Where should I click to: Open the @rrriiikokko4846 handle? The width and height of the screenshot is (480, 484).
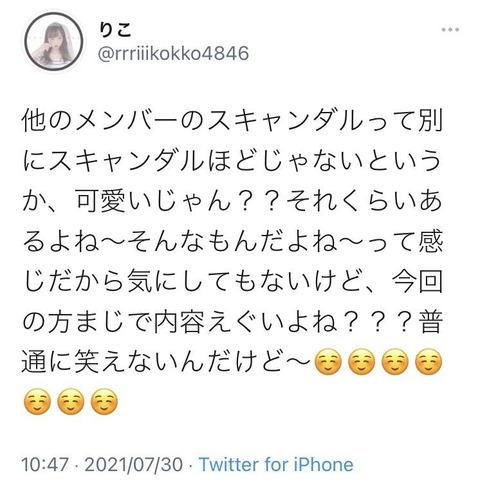coord(173,53)
